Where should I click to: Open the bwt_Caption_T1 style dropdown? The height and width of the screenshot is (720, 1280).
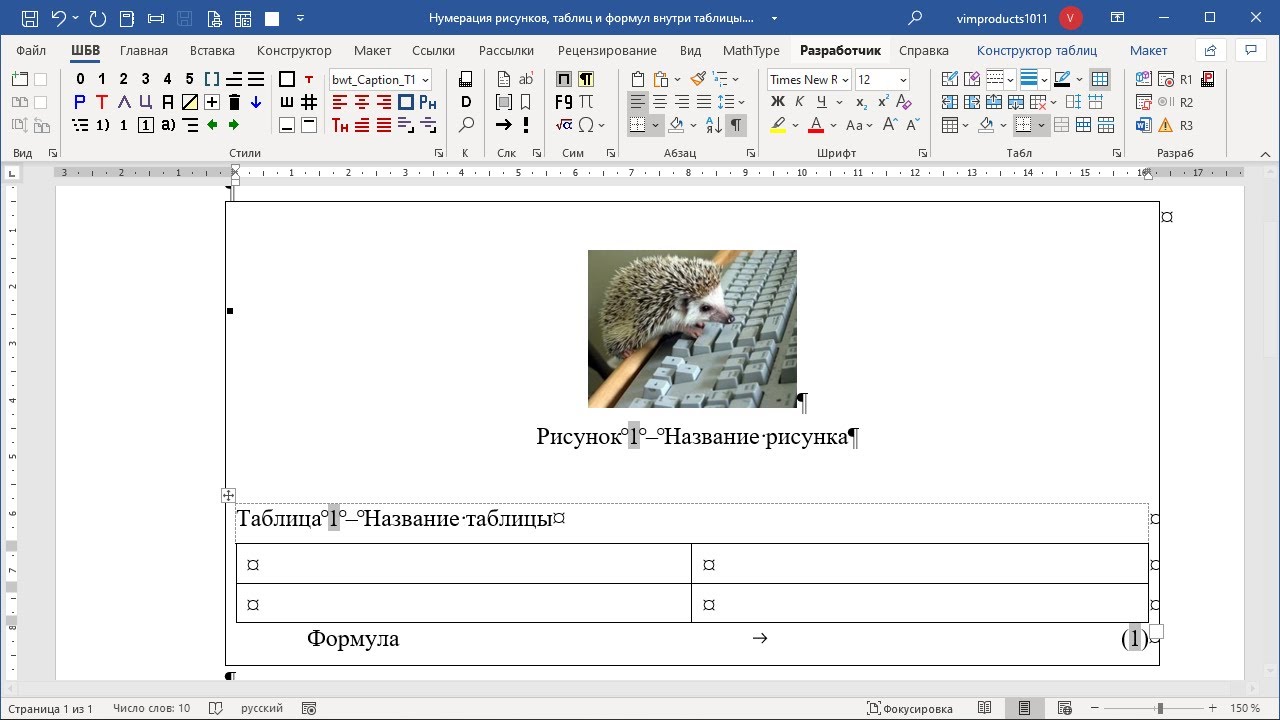(426, 79)
